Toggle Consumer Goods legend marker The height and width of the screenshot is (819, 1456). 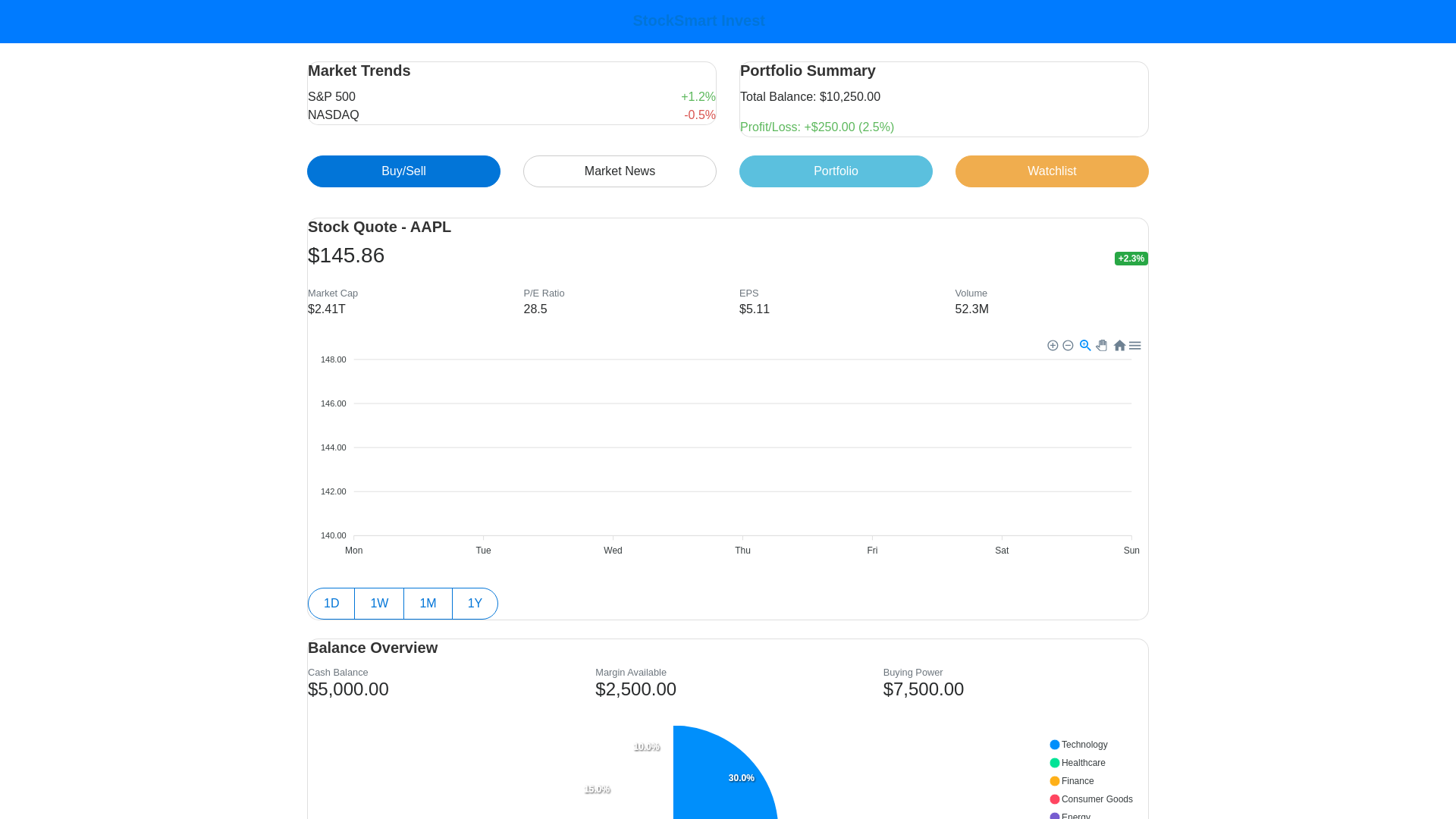tap(1055, 799)
